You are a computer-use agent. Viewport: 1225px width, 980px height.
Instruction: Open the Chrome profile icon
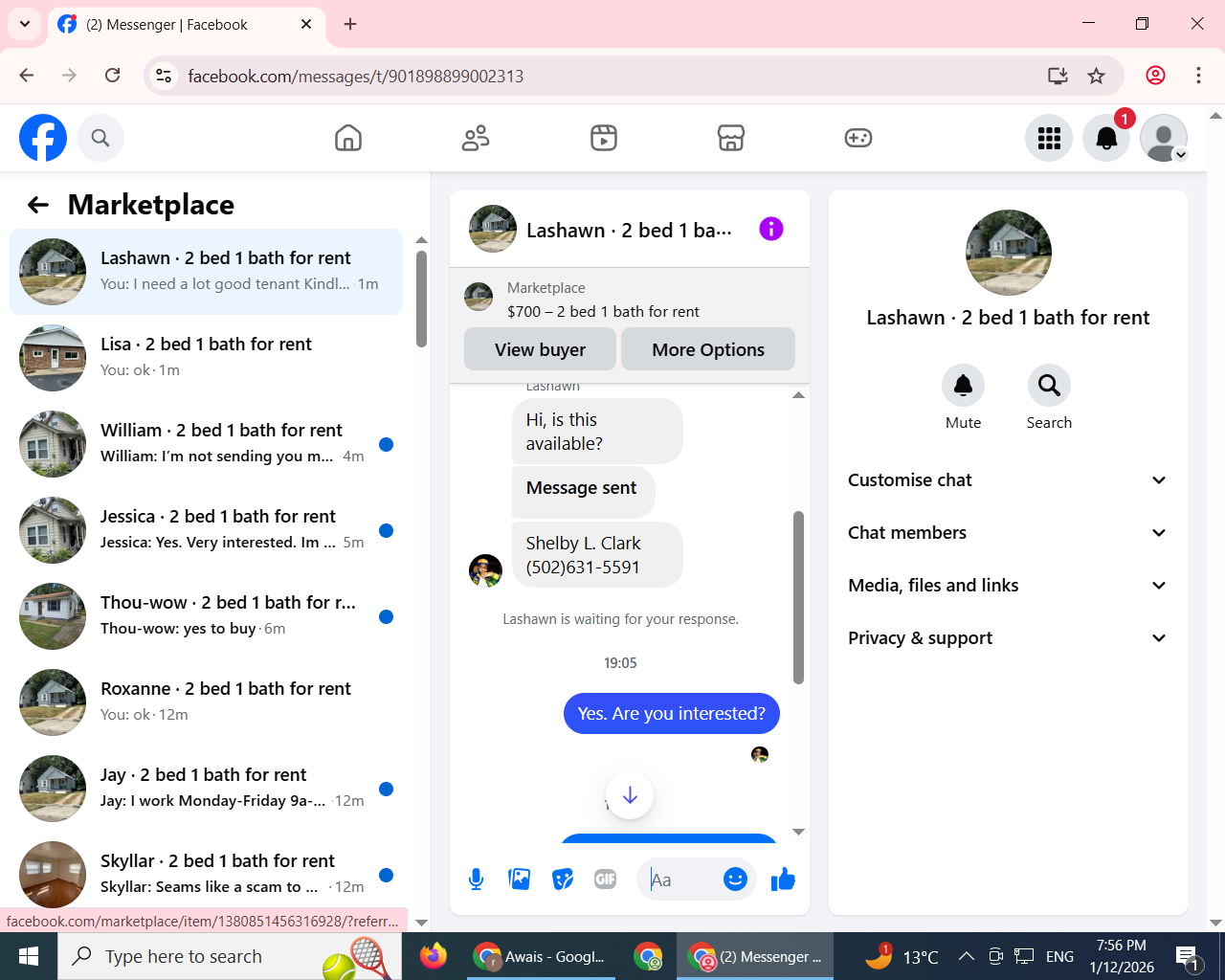1155,76
